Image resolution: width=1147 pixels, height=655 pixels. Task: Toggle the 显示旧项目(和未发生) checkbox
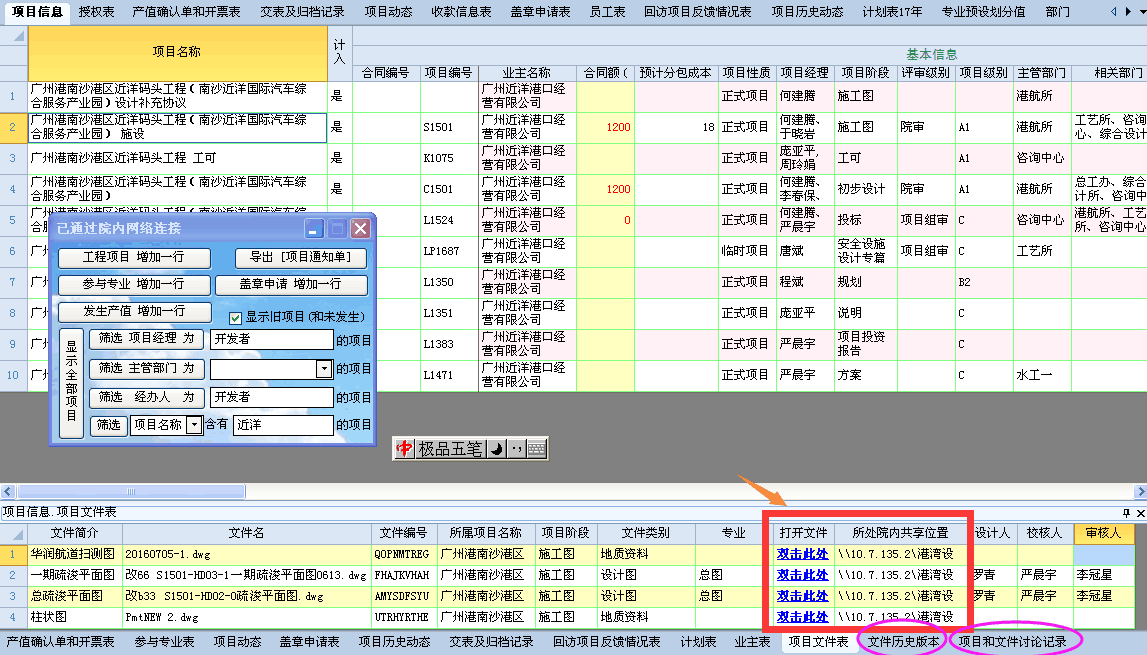pos(236,317)
